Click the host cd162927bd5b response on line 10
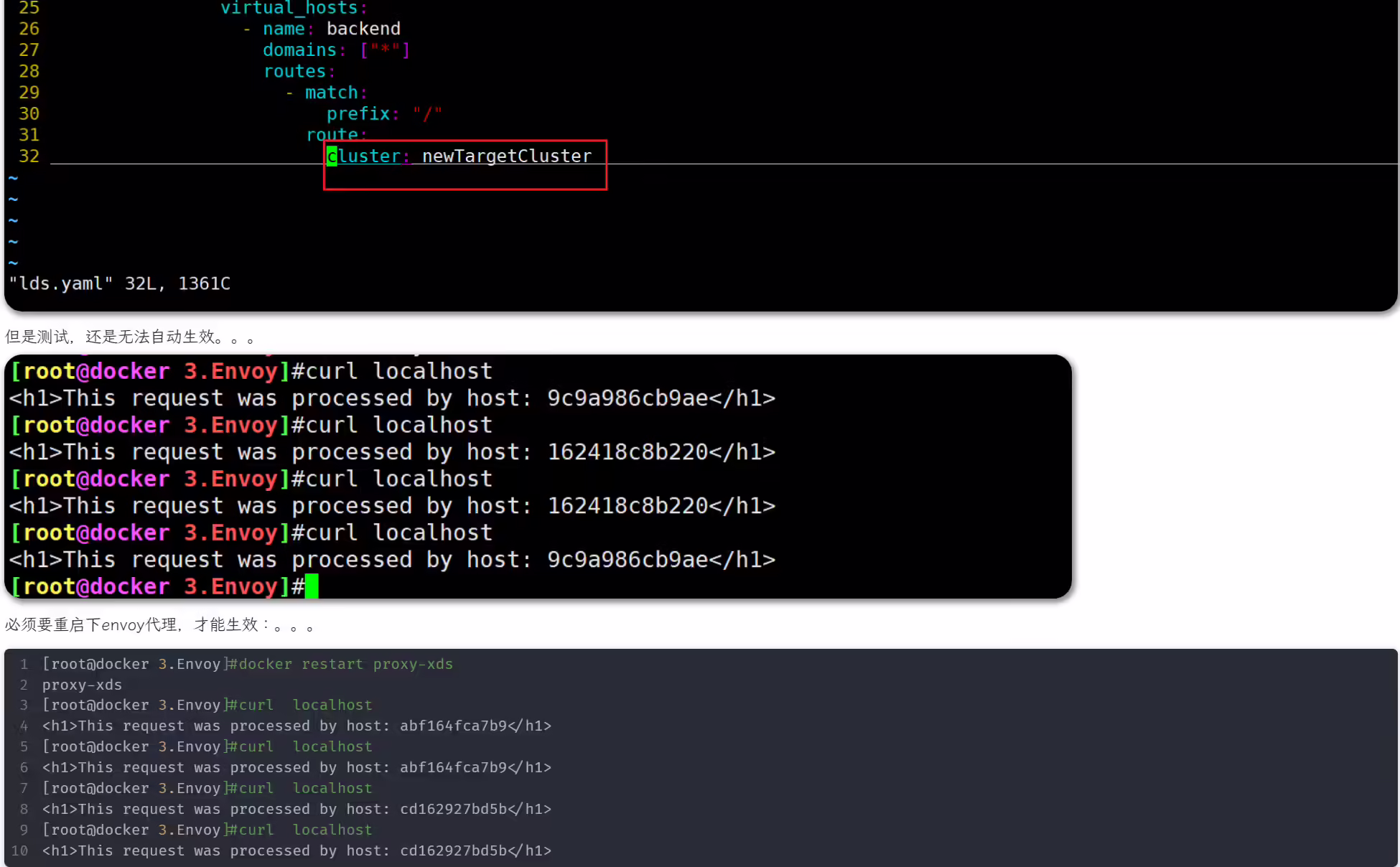 click(x=297, y=850)
